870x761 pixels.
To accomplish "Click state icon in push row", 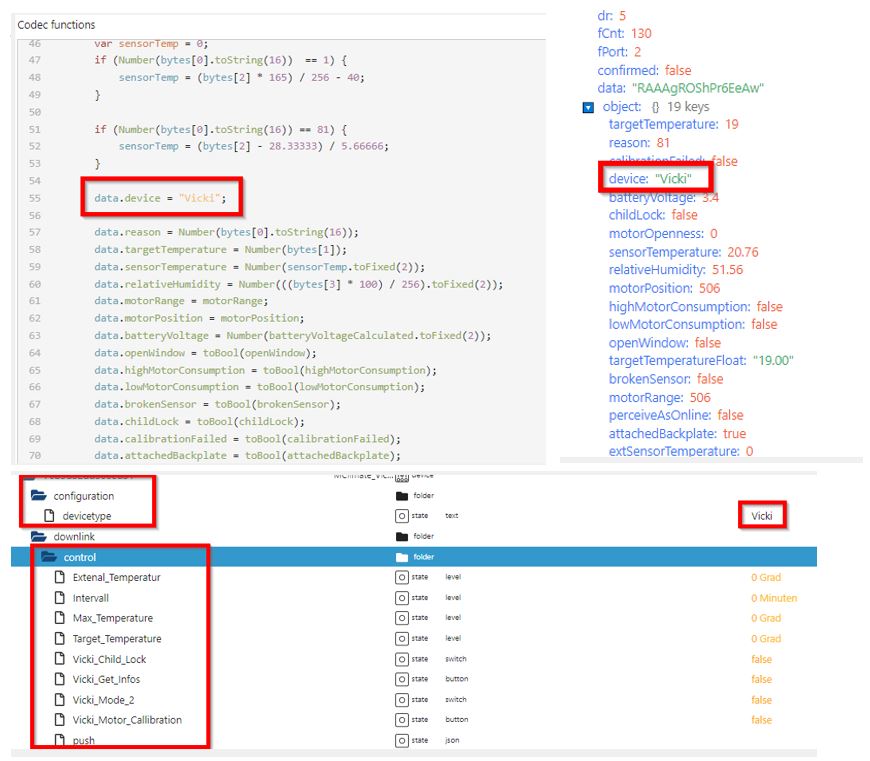I will (402, 740).
